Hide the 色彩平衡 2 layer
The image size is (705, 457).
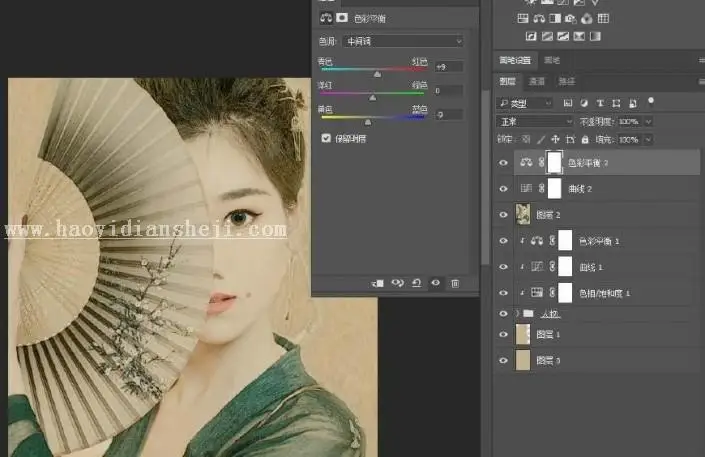(x=503, y=163)
